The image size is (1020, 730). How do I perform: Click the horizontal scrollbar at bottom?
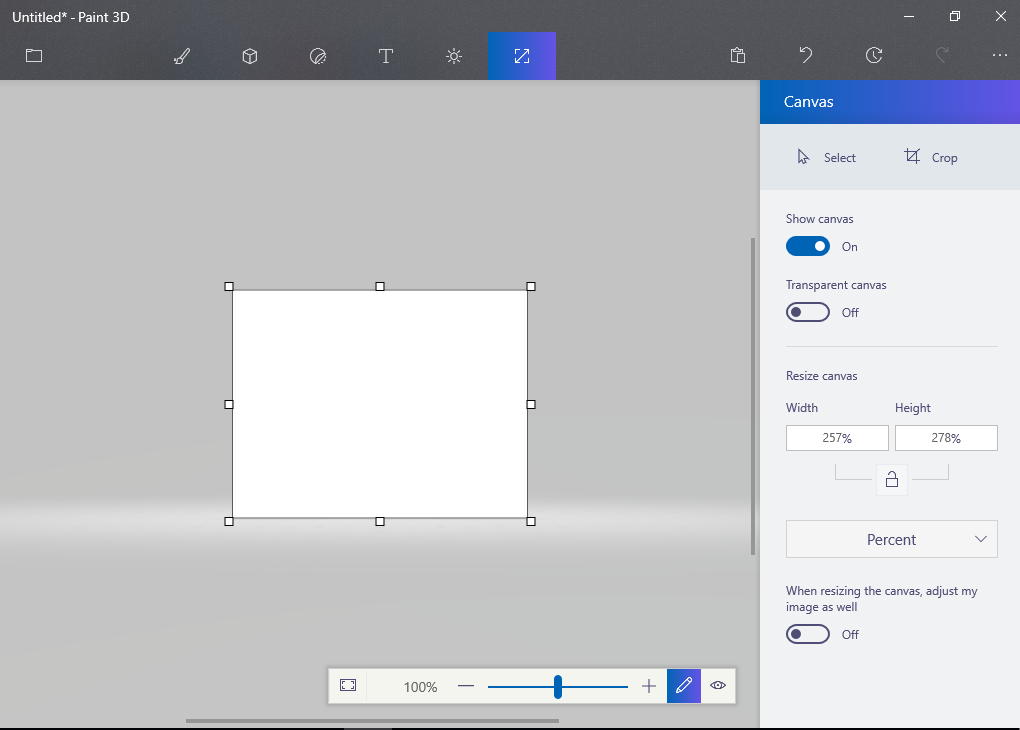point(372,721)
